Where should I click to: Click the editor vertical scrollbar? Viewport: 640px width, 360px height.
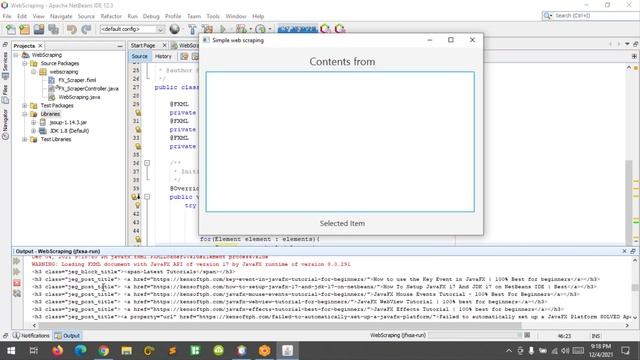pos(629,200)
